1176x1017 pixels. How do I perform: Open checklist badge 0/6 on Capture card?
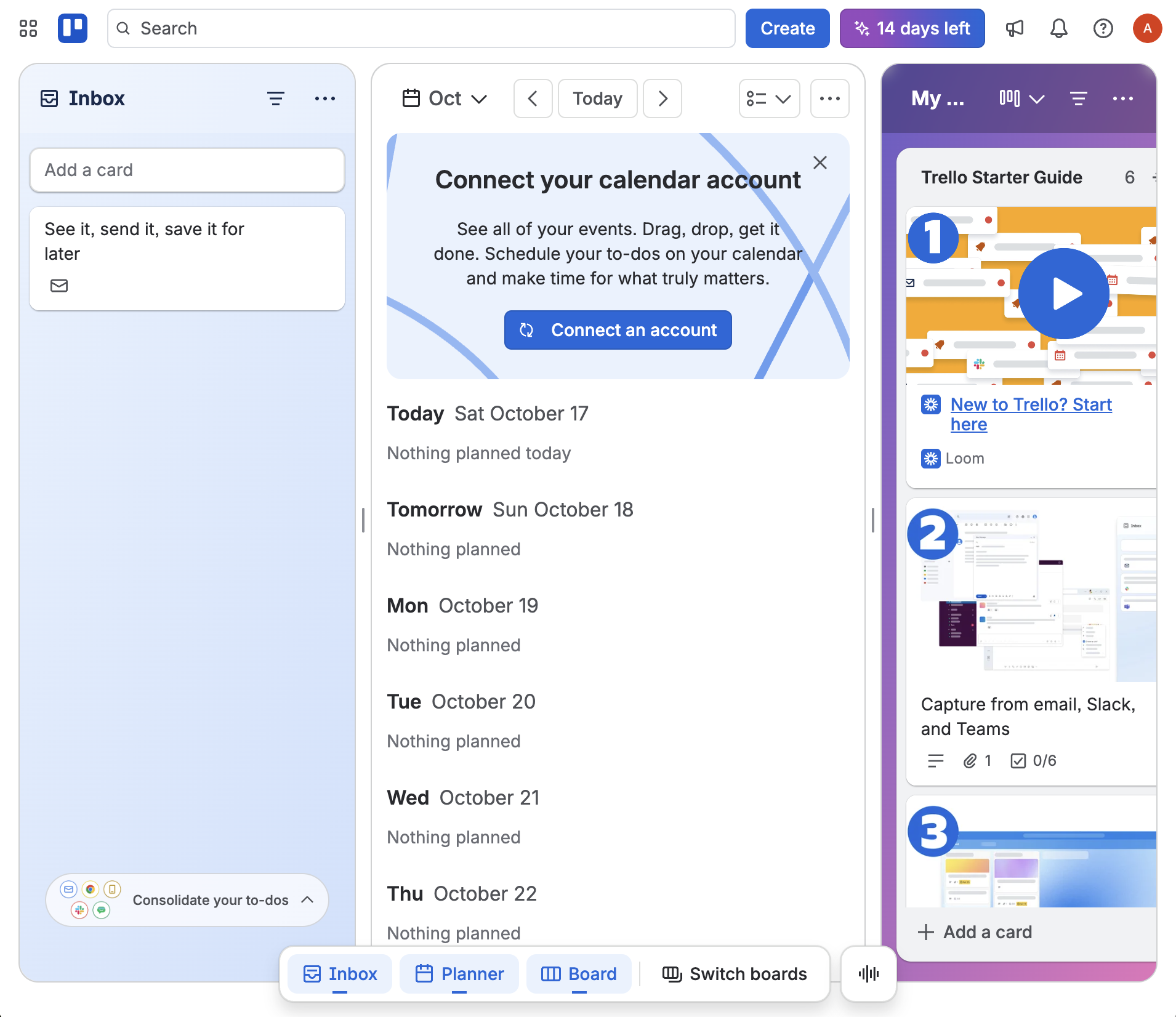pos(1033,761)
